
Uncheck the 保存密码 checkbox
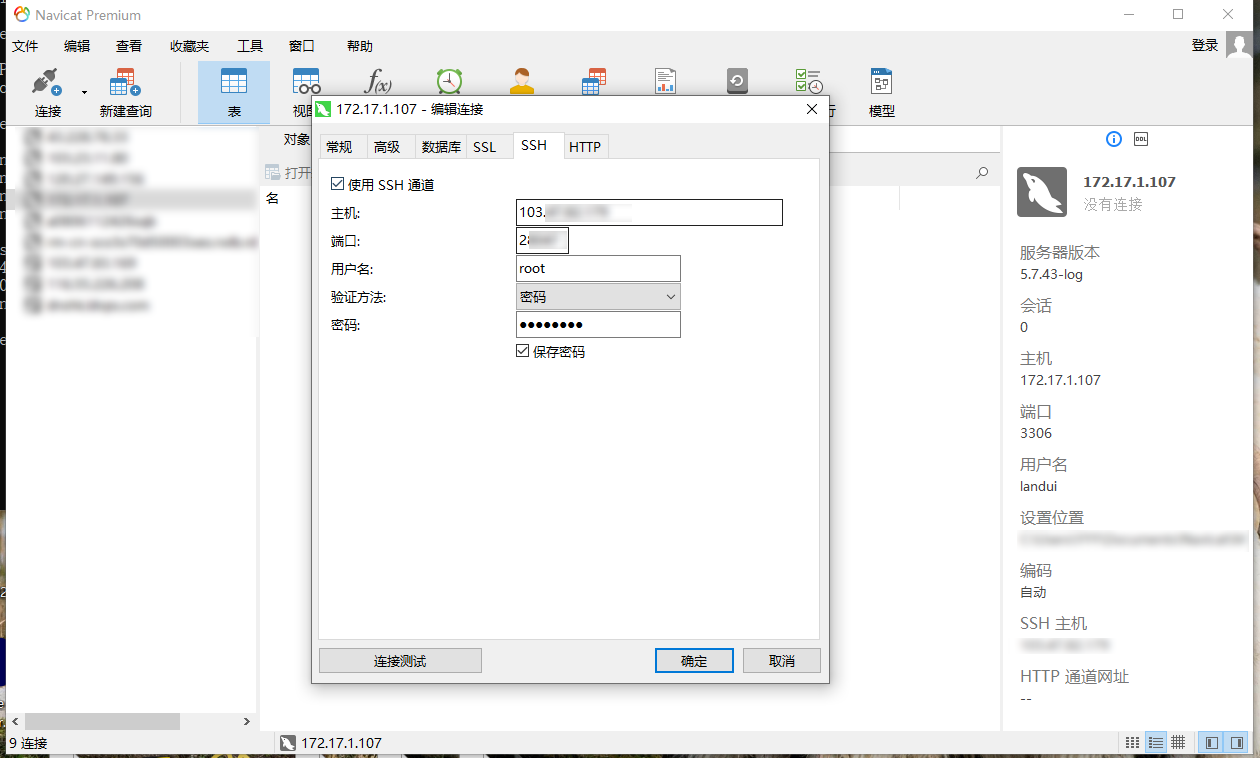click(x=522, y=351)
